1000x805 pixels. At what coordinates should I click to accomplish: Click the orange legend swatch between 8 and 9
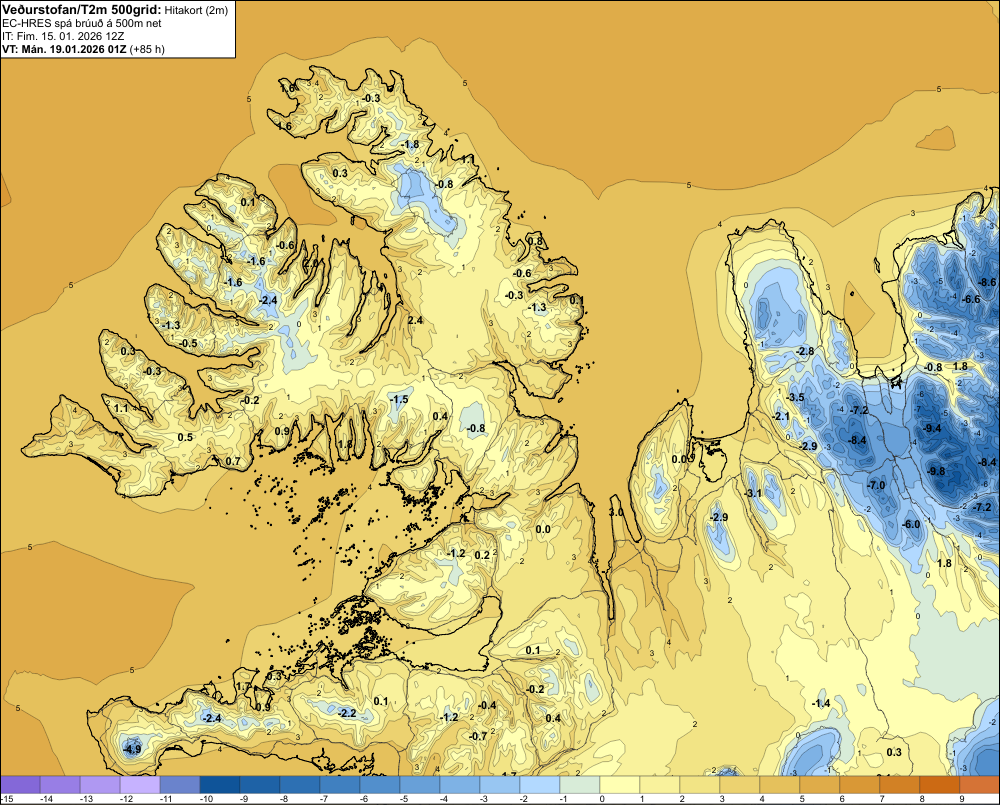pyautogui.click(x=939, y=784)
